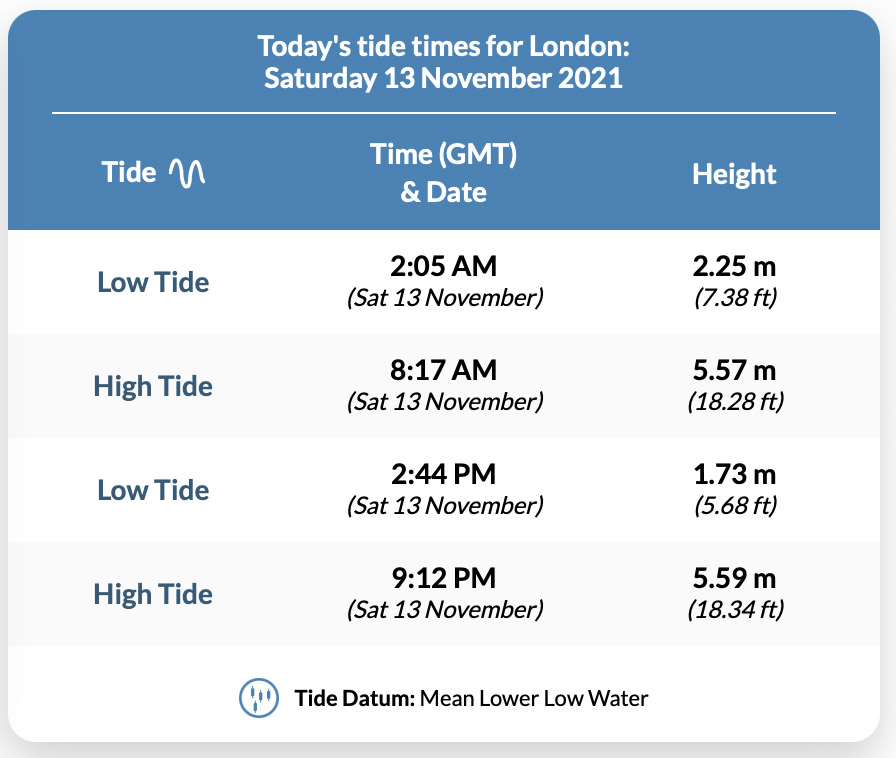This screenshot has height=758, width=896.
Task: Click the 'Mean Lower Low Water' text
Action: point(534,698)
